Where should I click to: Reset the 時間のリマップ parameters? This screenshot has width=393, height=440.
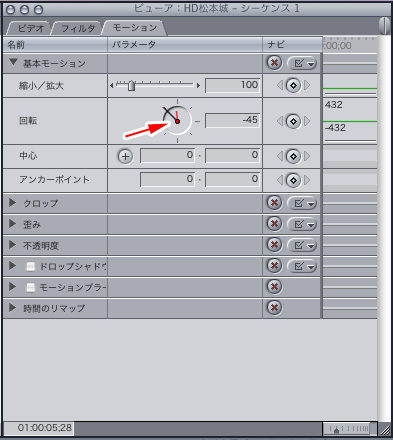[274, 308]
